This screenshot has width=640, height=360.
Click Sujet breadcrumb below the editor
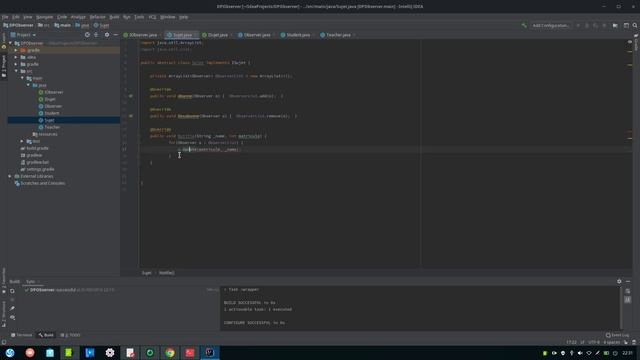click(147, 273)
